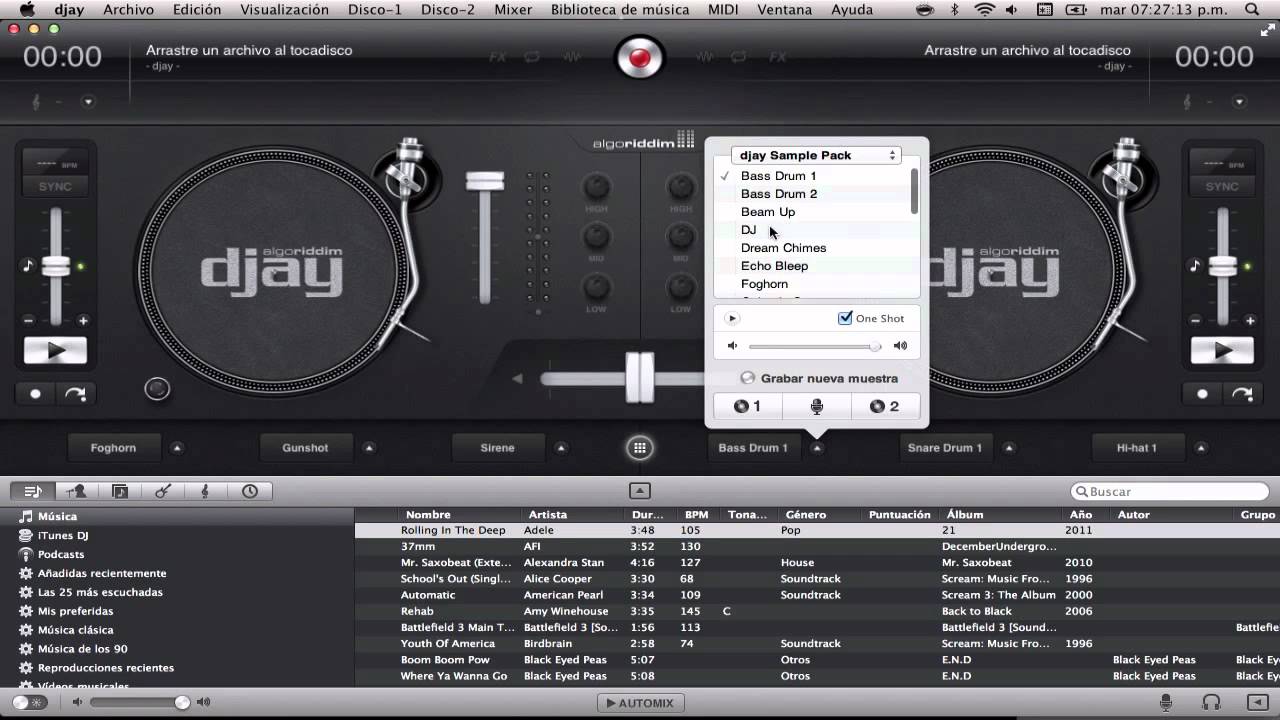Open the Archivo menu
This screenshot has width=1280, height=720.
[x=129, y=10]
